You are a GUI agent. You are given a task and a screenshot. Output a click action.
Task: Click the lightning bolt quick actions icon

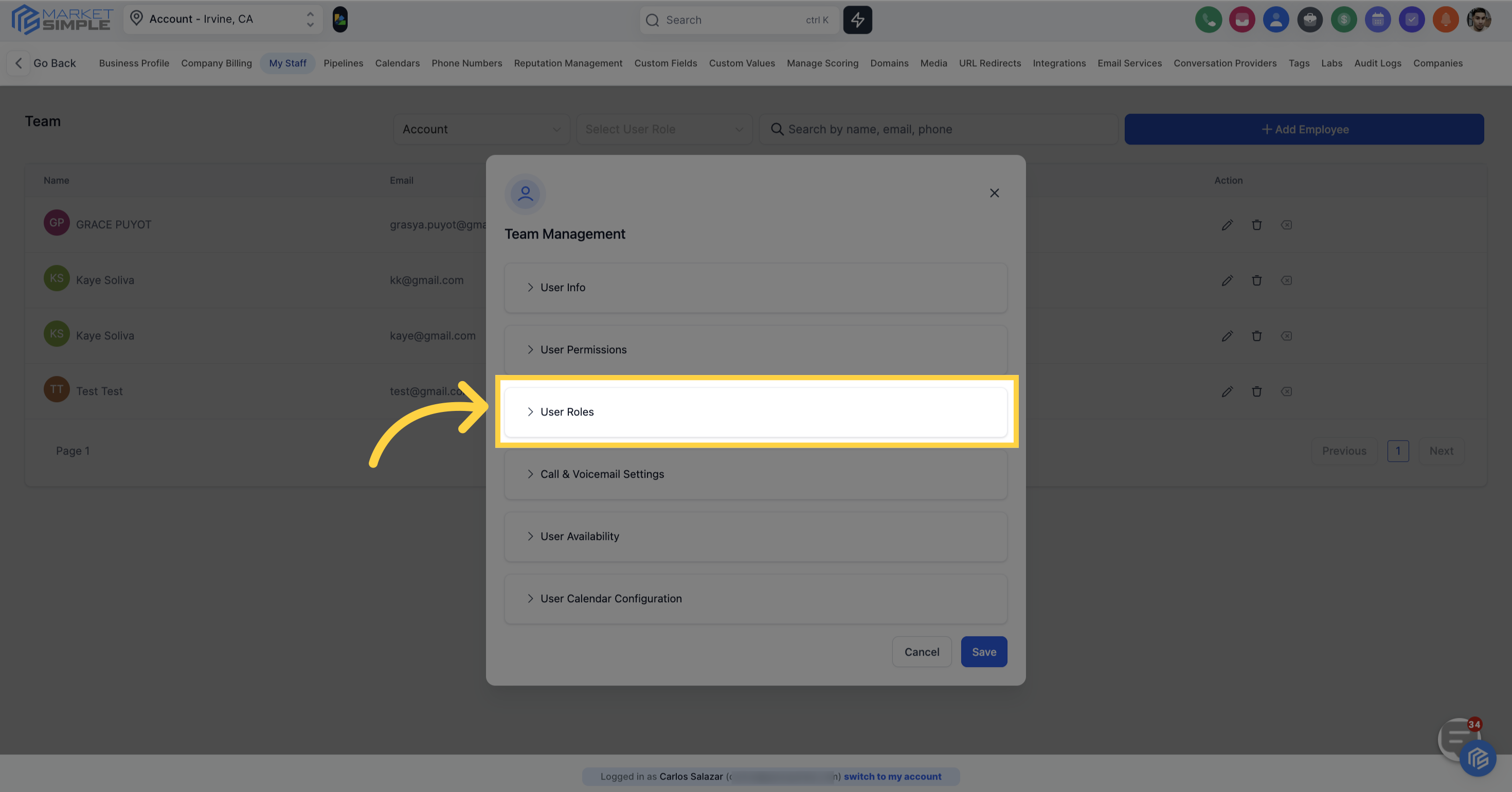click(857, 20)
